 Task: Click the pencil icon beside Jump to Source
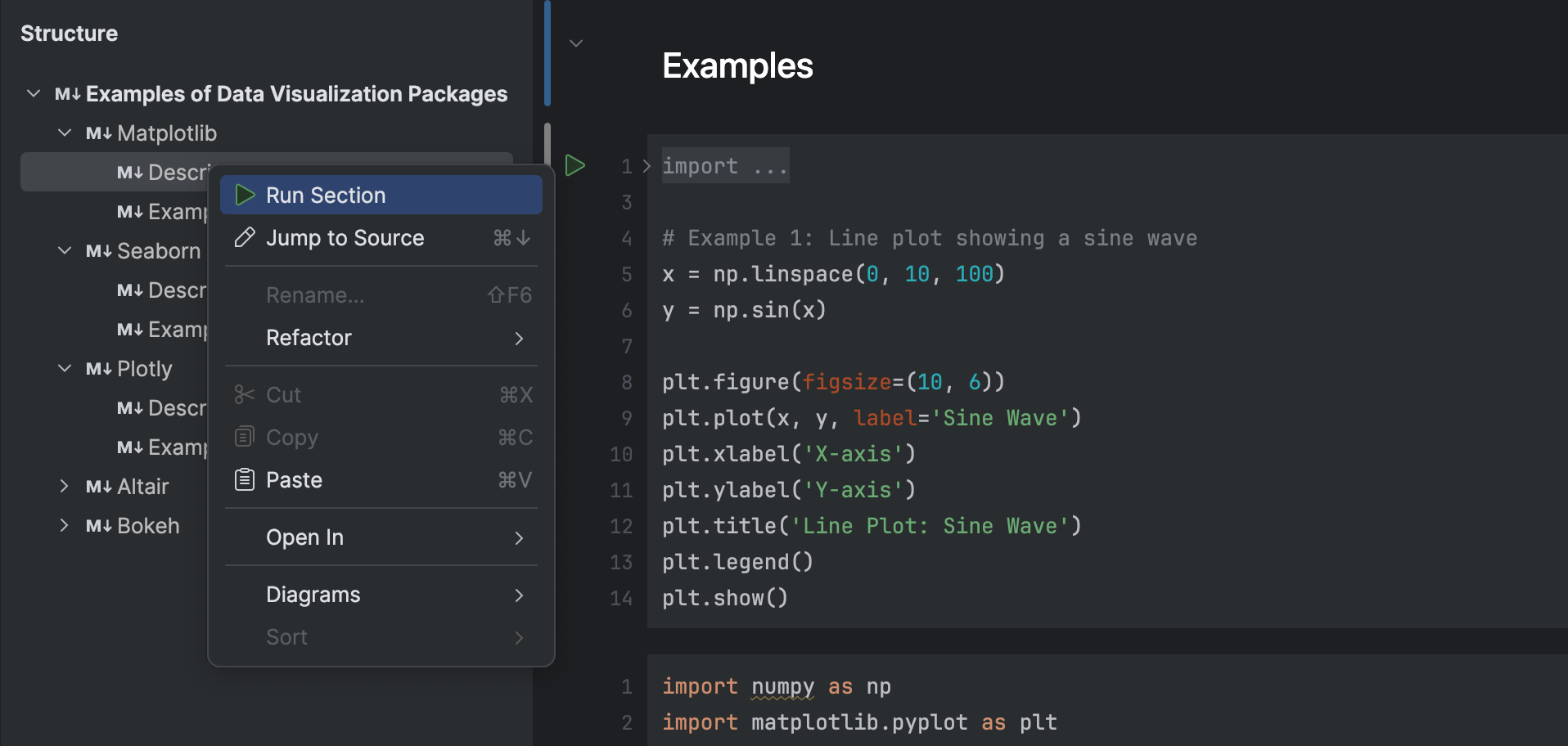click(x=244, y=238)
